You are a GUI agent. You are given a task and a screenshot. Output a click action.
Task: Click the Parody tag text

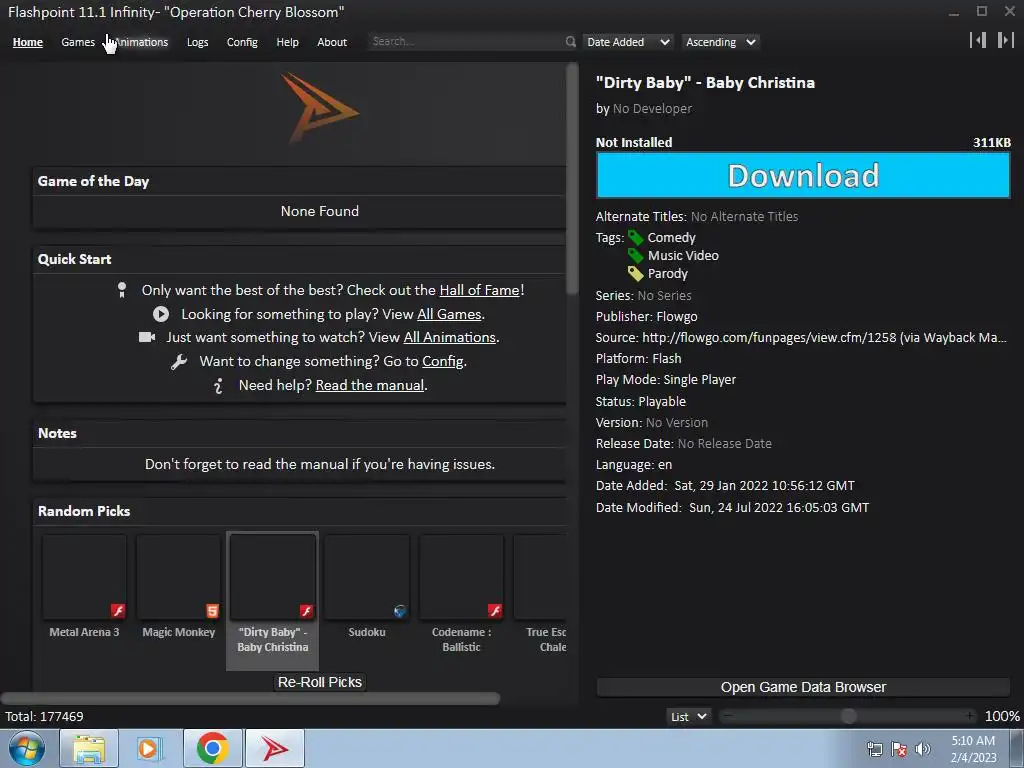[x=667, y=274]
